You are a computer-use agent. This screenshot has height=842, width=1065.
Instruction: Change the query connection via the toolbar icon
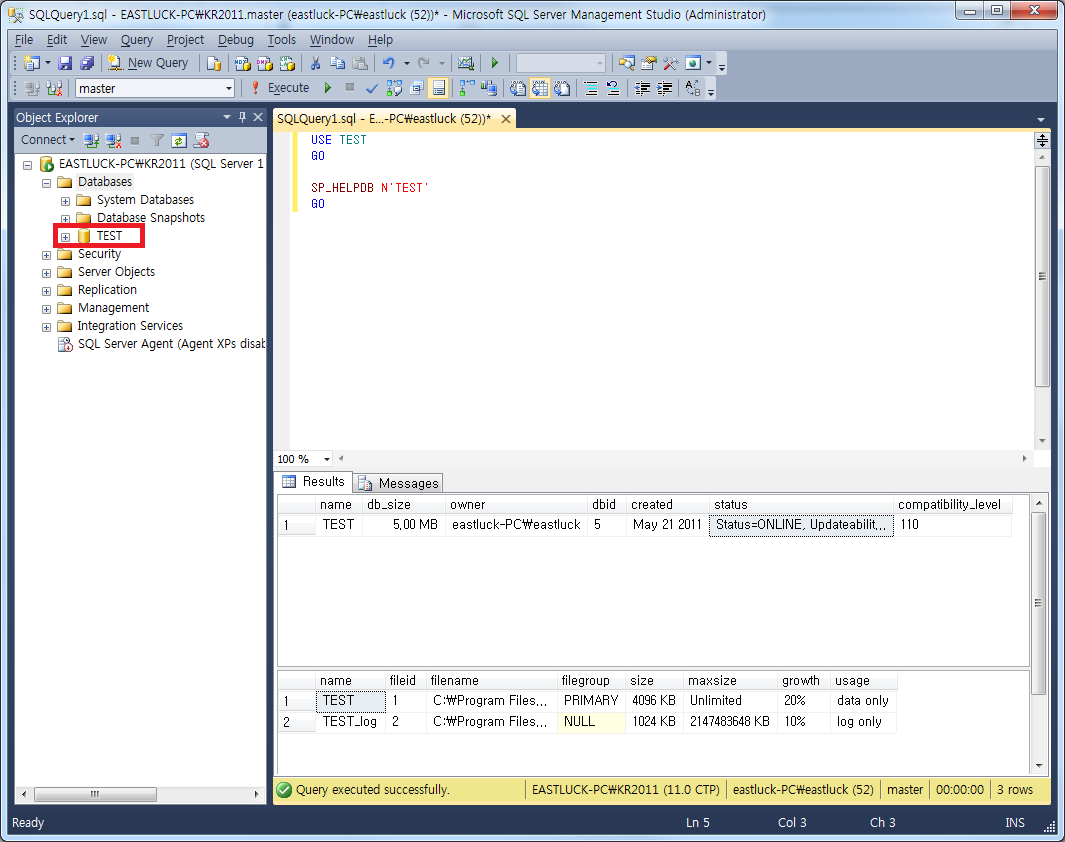tap(55, 88)
